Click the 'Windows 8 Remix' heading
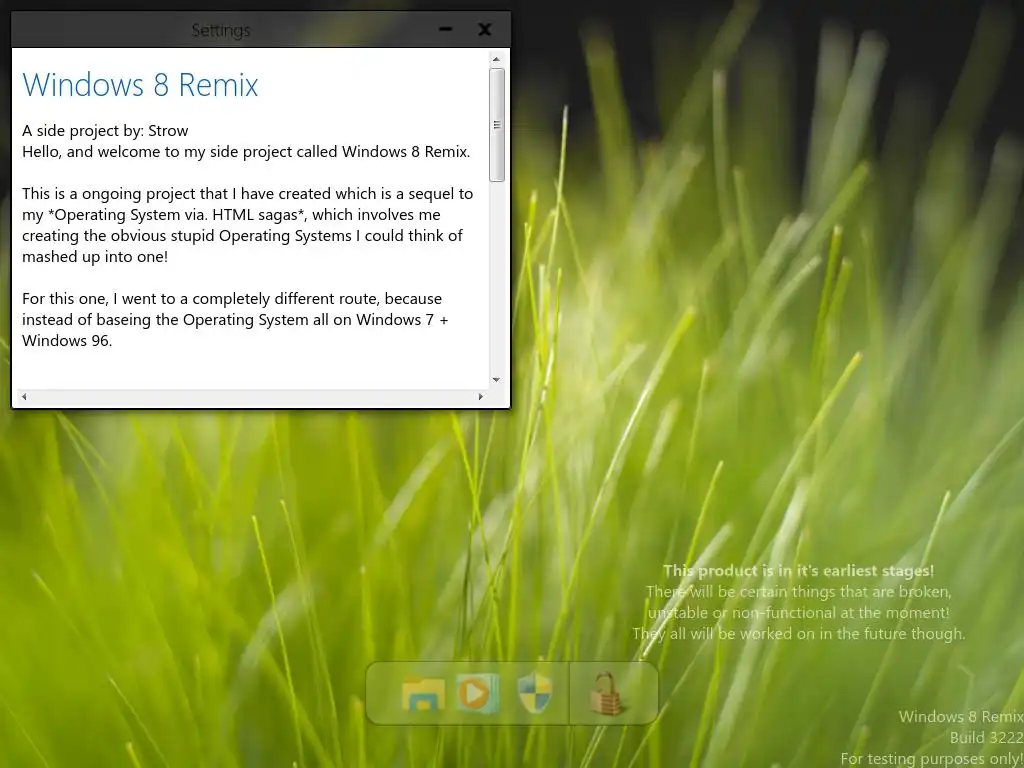 point(140,85)
